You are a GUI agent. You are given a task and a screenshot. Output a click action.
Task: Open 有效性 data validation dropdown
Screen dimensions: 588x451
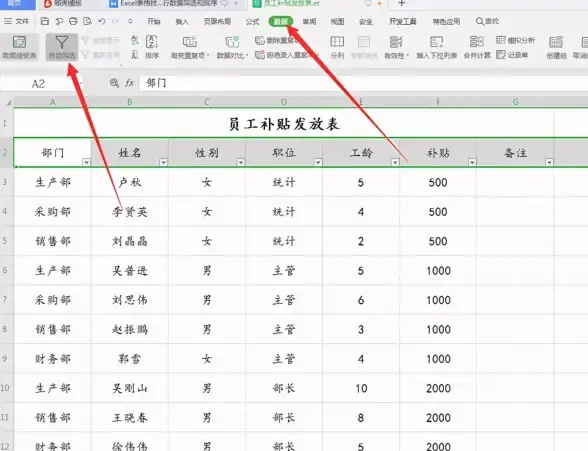point(397,47)
